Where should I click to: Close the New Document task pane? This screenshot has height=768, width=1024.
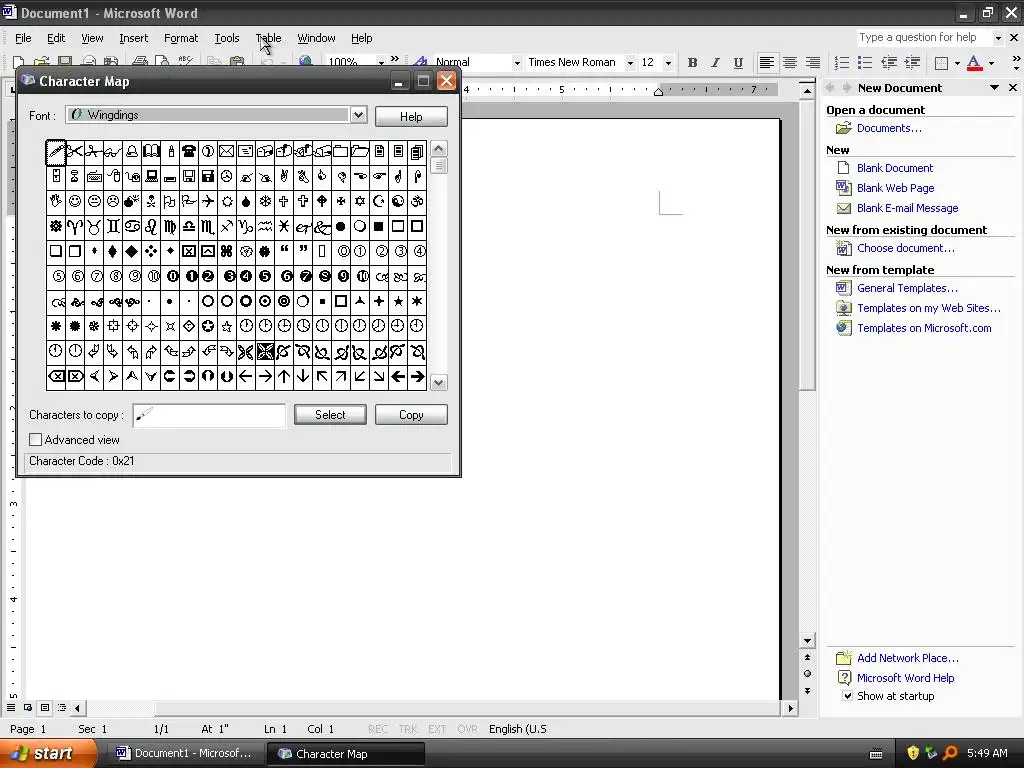pos(1013,88)
